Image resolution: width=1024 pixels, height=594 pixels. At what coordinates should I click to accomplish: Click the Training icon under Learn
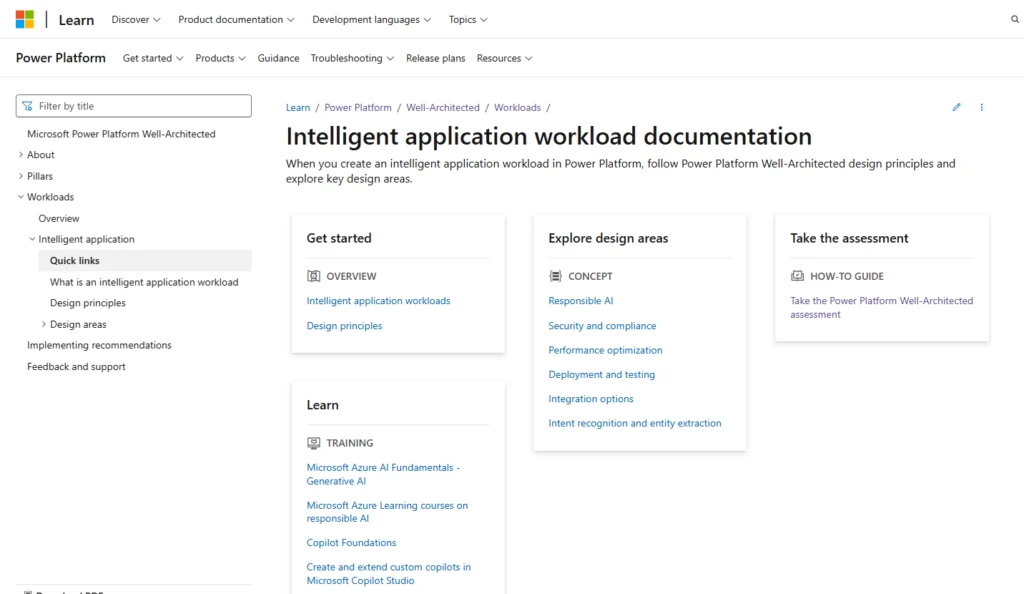(314, 443)
